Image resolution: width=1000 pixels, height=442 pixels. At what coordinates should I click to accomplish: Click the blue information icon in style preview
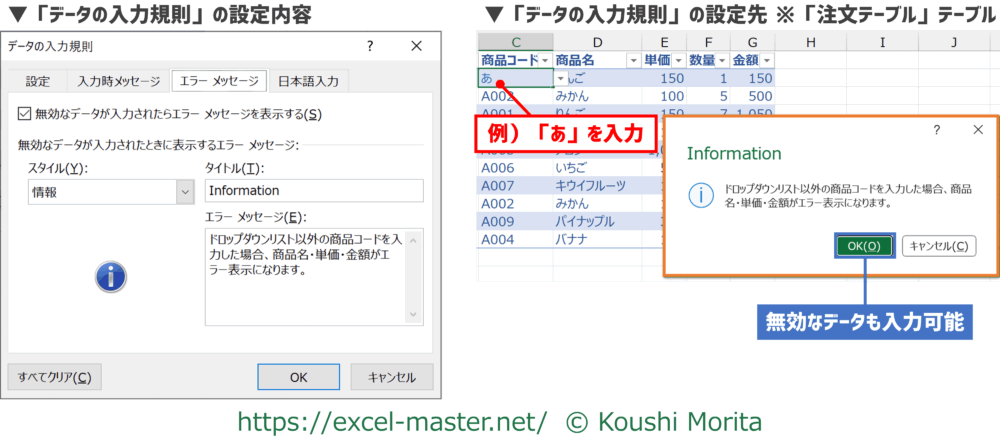[109, 277]
